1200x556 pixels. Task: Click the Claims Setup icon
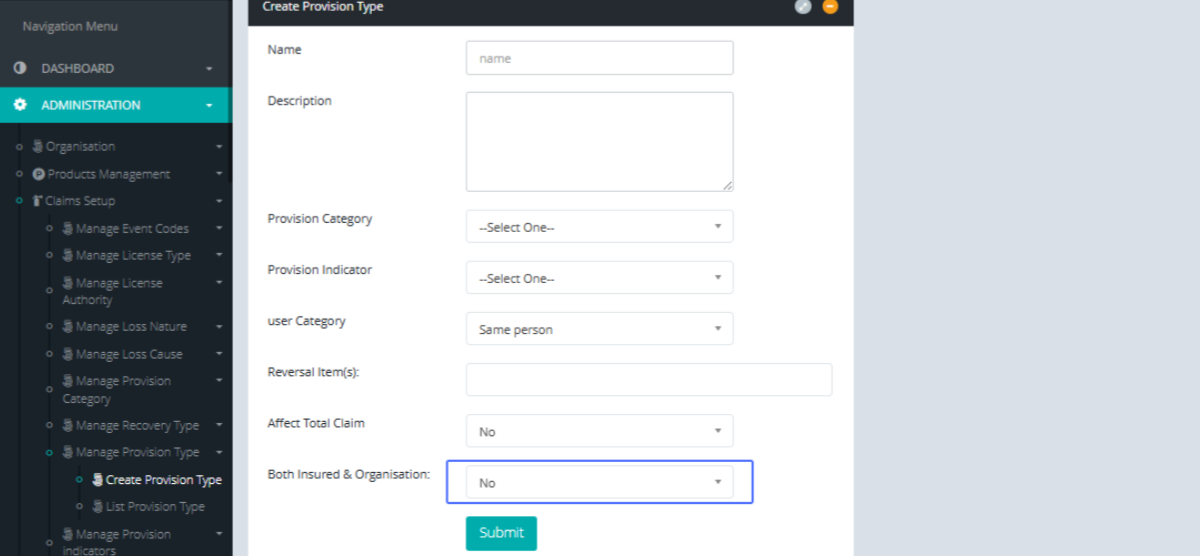click(38, 201)
